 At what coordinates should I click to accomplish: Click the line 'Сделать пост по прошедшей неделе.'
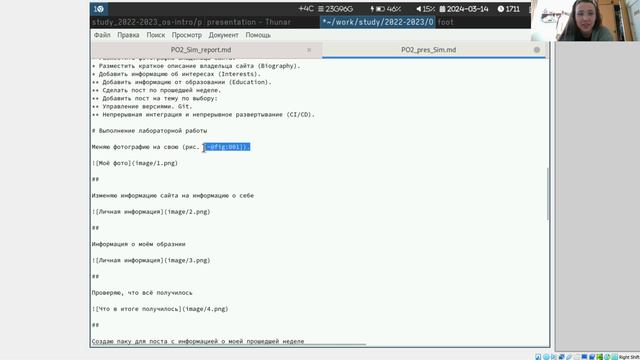[156, 90]
